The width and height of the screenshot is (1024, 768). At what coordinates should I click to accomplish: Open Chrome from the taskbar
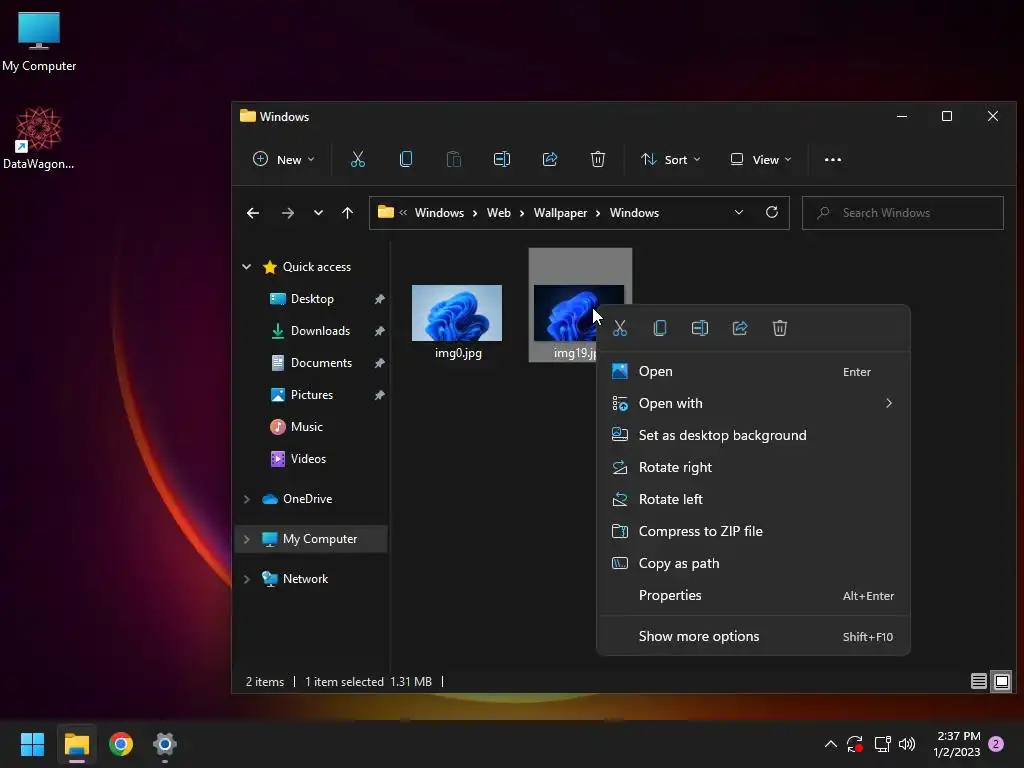pyautogui.click(x=121, y=744)
